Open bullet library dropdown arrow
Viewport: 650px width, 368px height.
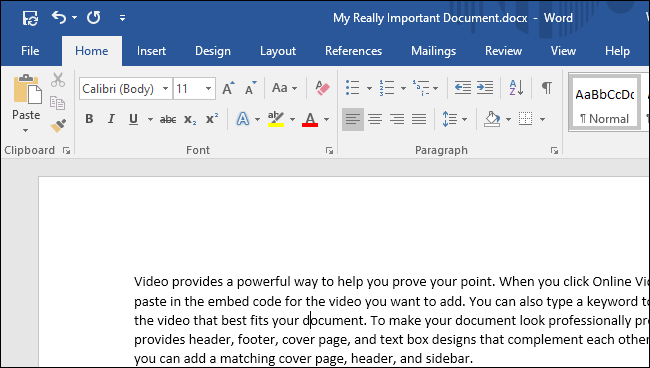(x=369, y=88)
